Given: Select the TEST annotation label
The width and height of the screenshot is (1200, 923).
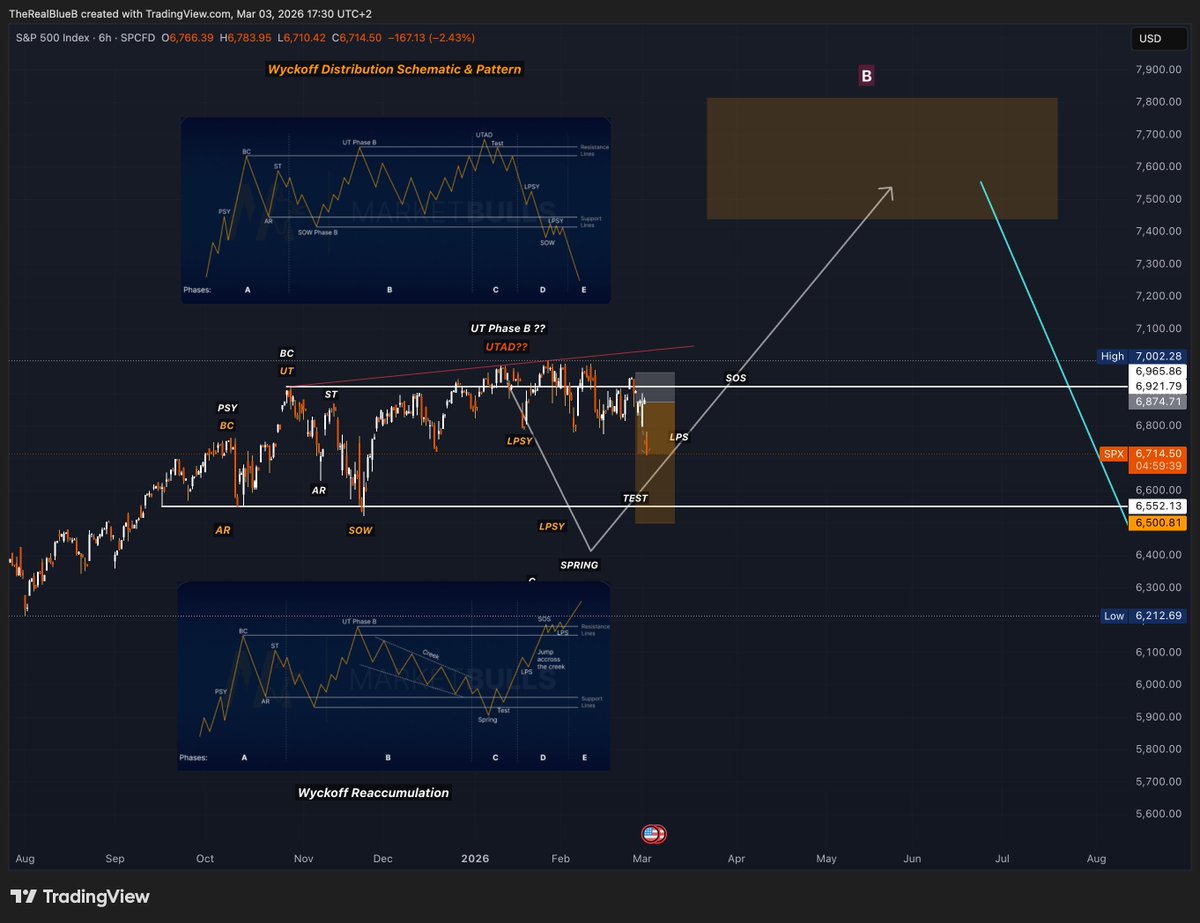Looking at the screenshot, I should pos(635,498).
